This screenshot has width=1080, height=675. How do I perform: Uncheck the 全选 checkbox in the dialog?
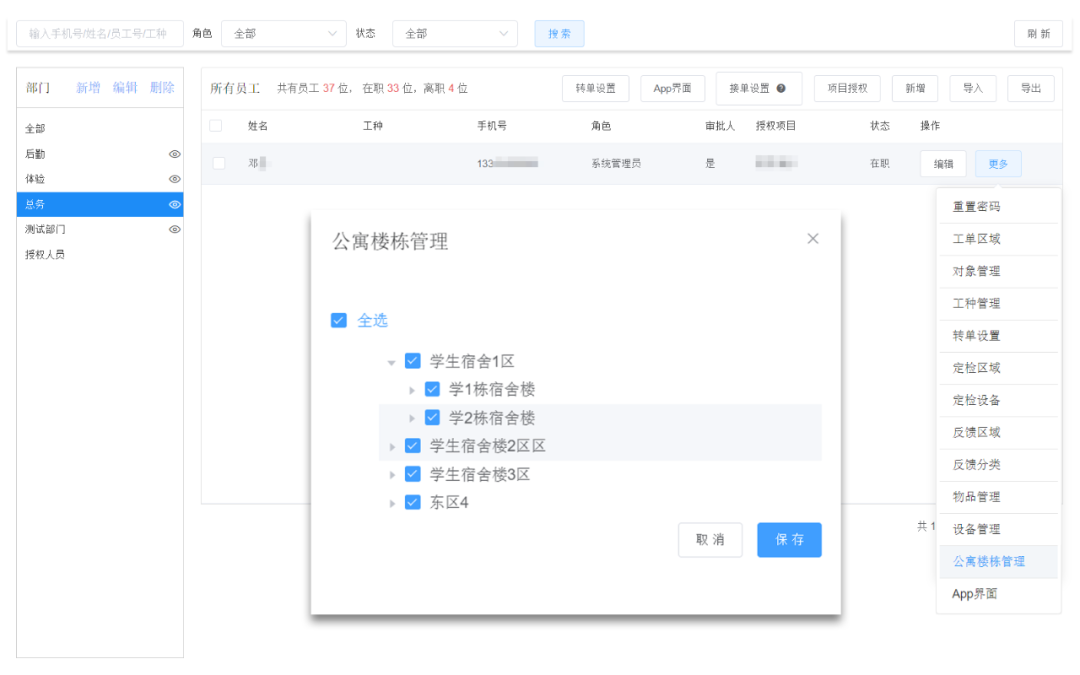(x=337, y=320)
